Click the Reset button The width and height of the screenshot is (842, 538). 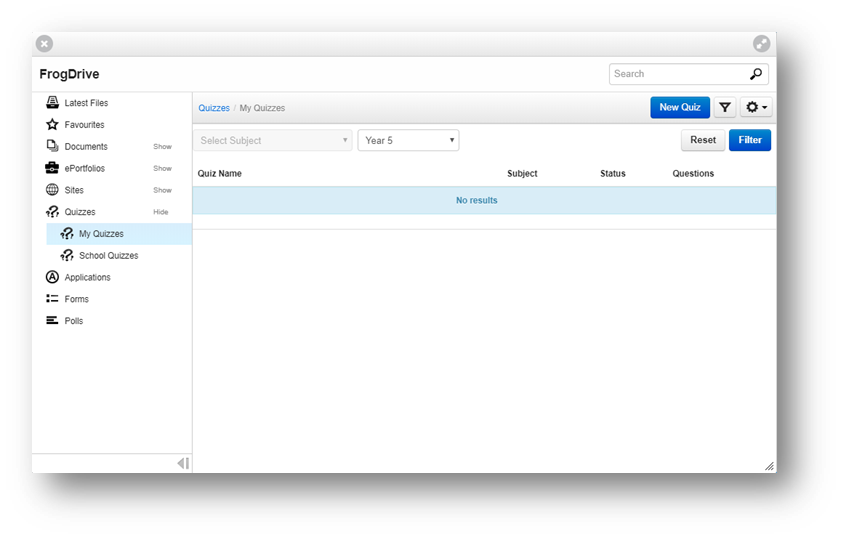(x=703, y=140)
